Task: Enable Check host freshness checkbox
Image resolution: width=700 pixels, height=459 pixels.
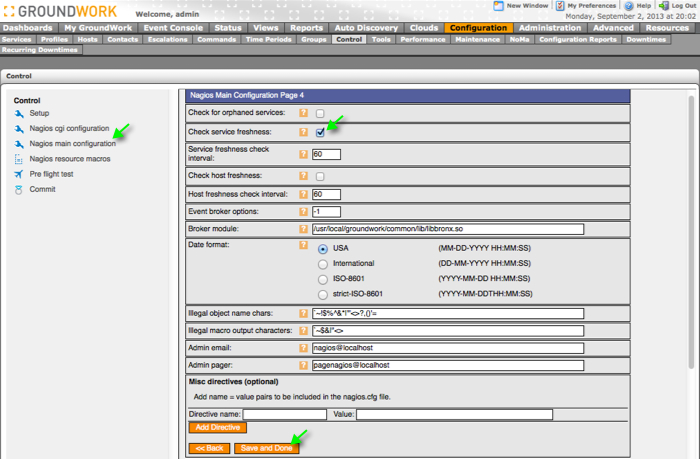Action: (320, 176)
